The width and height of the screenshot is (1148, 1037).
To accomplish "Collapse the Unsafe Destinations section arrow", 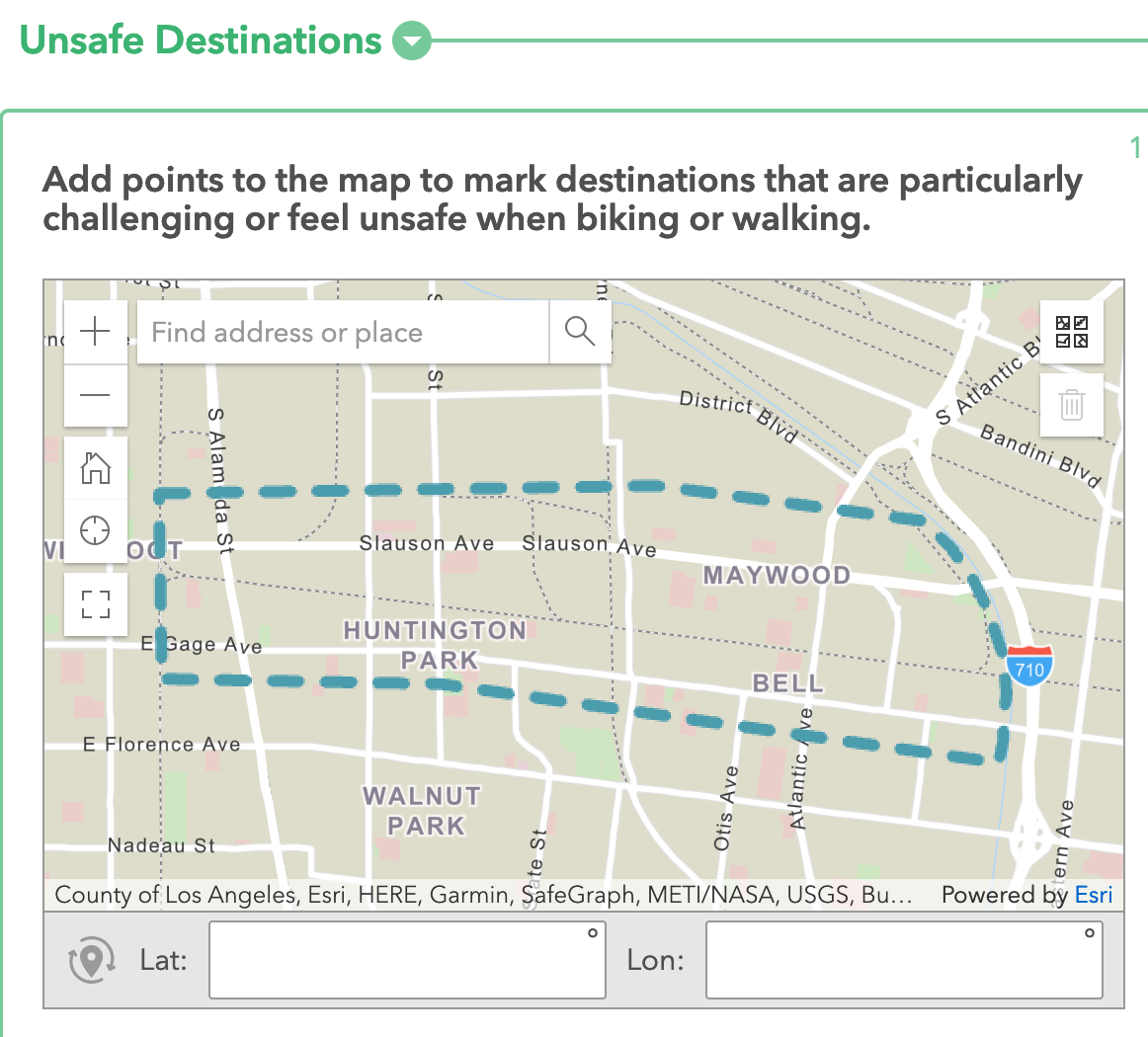I will (x=412, y=41).
